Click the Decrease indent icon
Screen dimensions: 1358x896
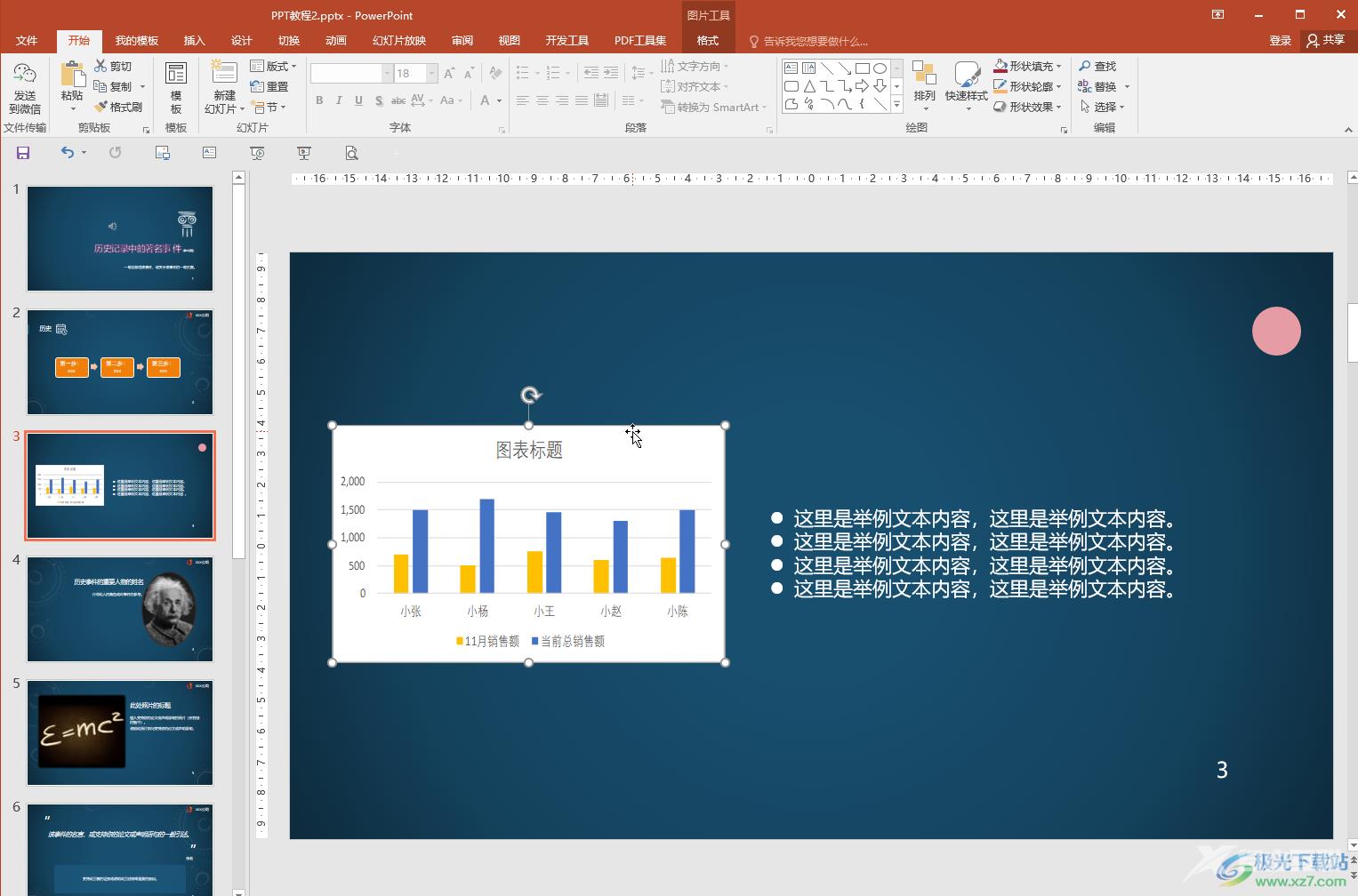(x=591, y=74)
